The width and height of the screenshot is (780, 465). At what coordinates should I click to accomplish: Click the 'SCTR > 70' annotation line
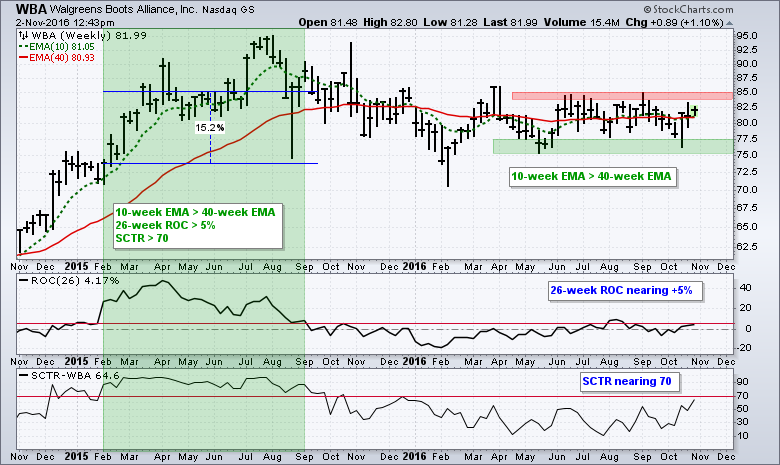(142, 238)
